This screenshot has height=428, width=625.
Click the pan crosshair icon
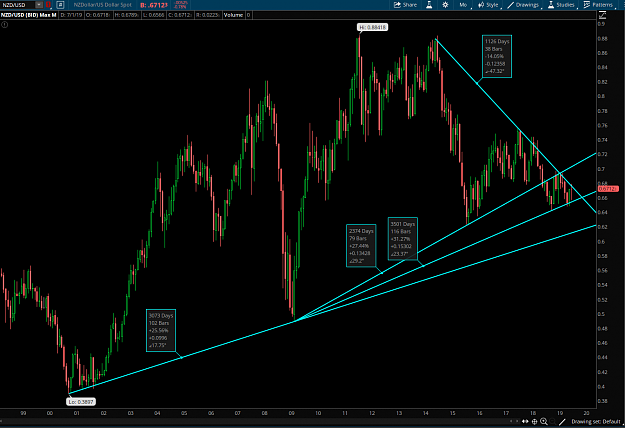pos(535,421)
